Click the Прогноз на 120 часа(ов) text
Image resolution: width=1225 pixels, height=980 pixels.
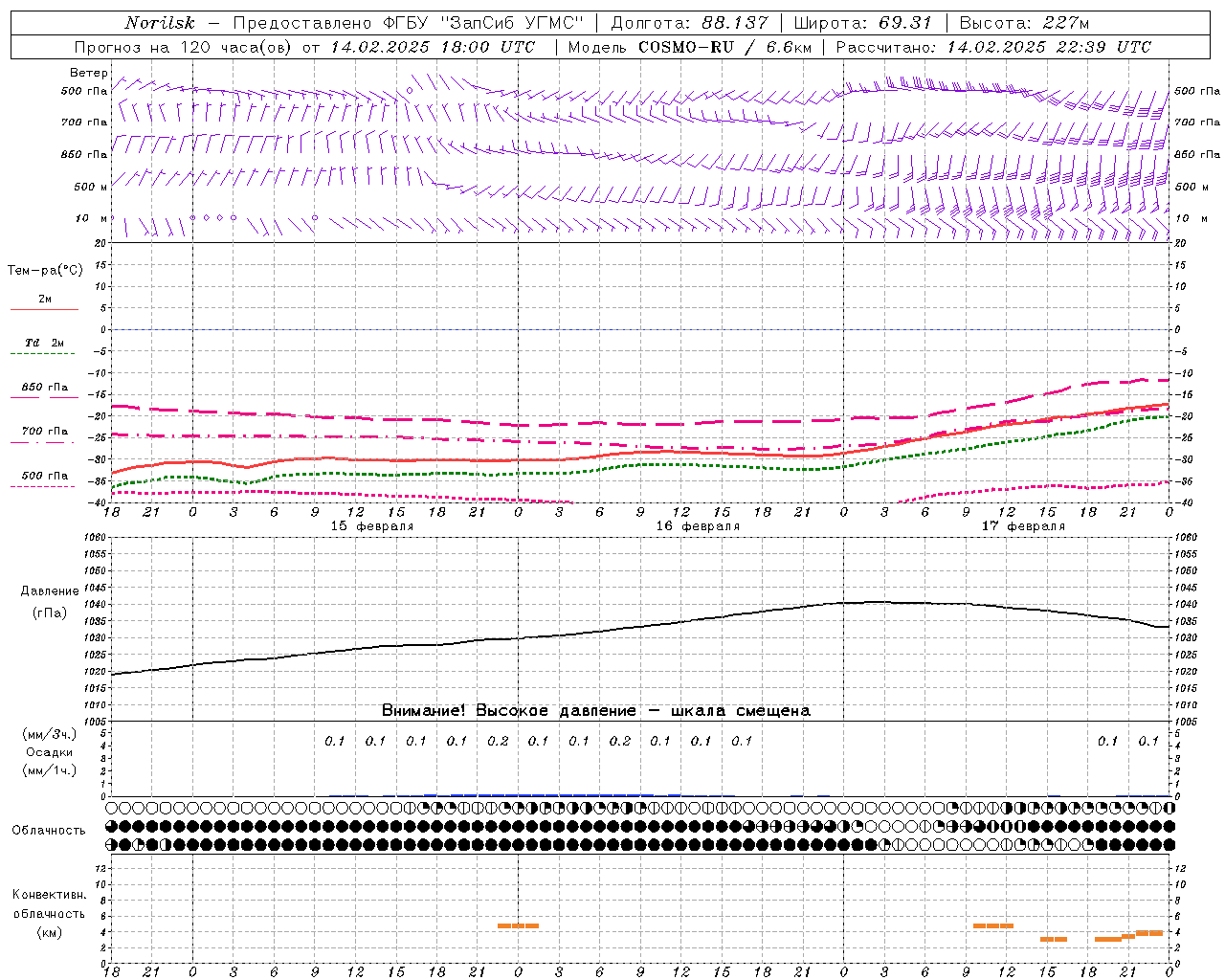click(184, 47)
